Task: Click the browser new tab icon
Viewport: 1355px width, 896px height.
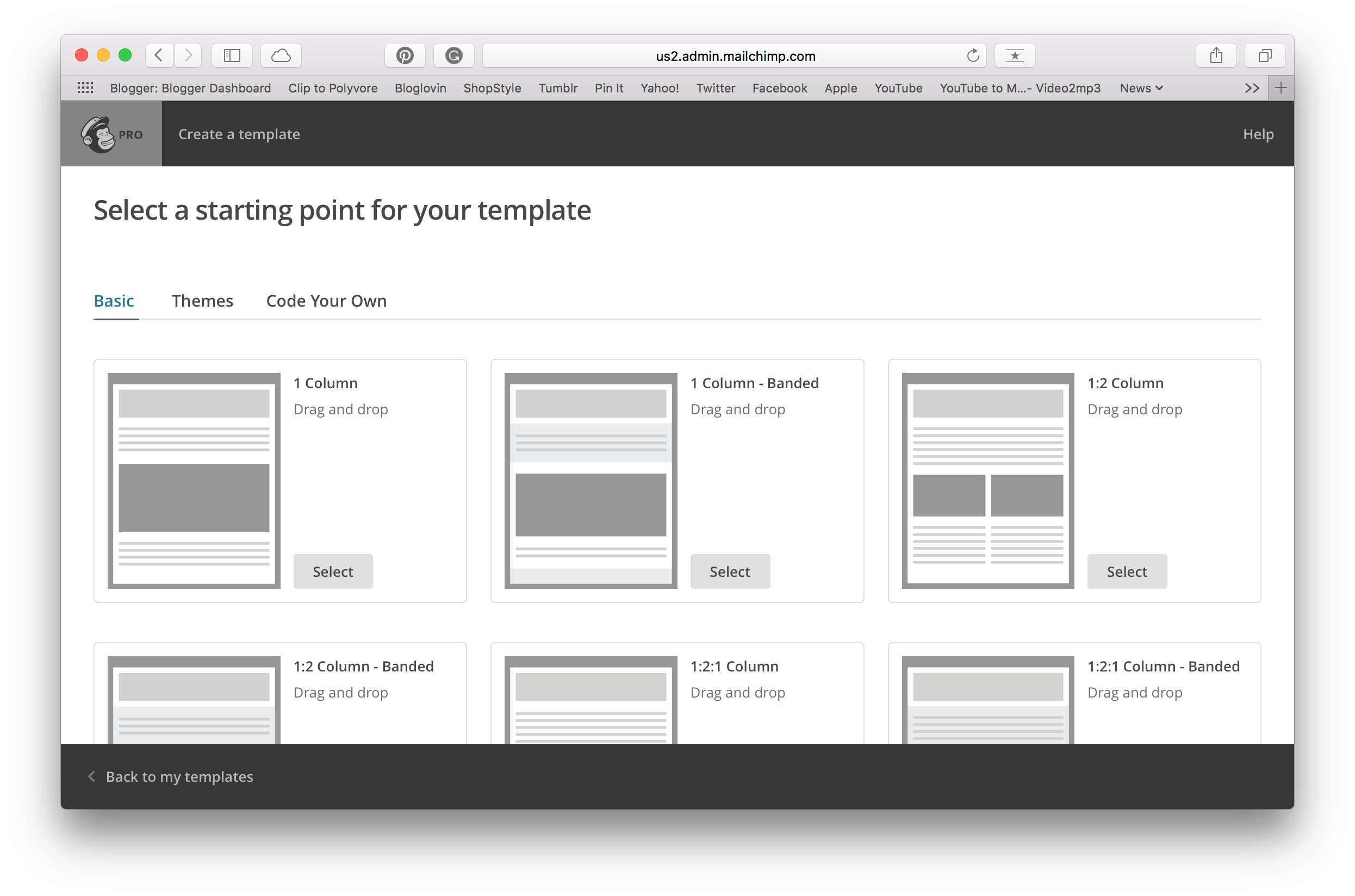Action: [1281, 88]
